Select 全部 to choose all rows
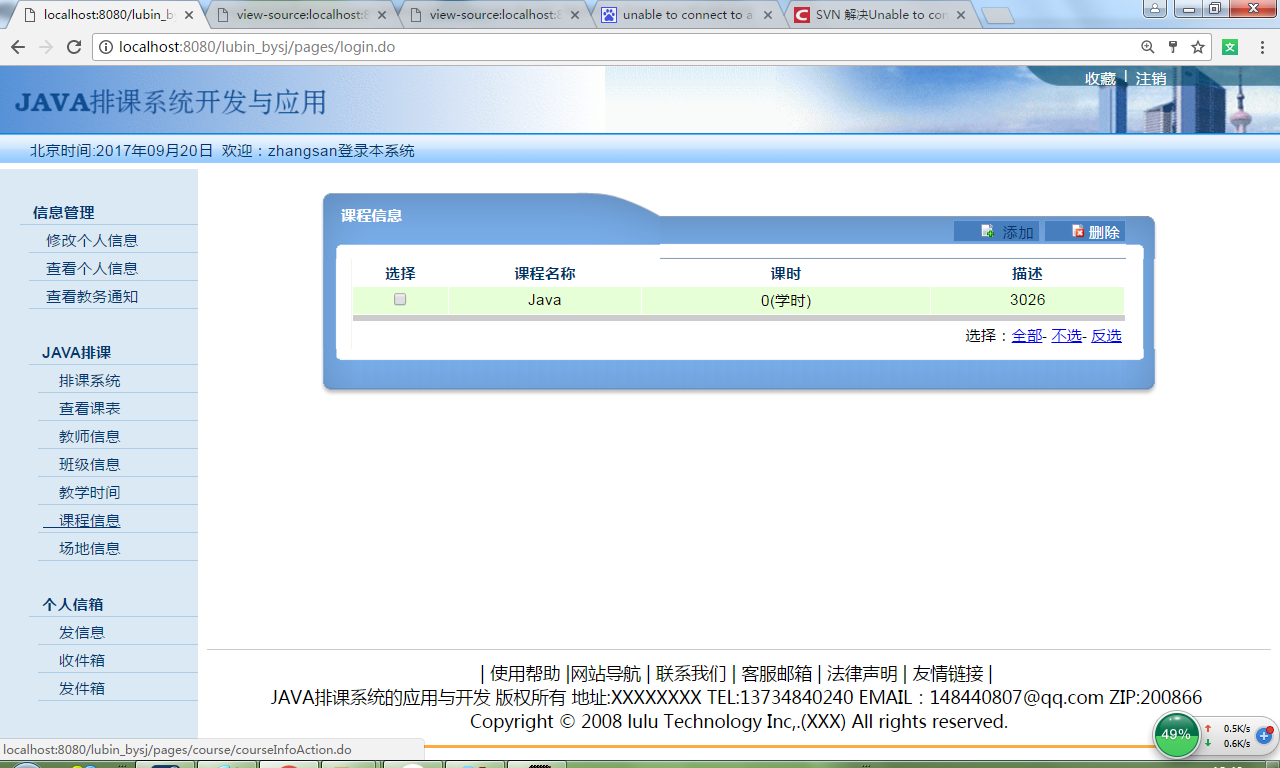Image resolution: width=1280 pixels, height=768 pixels. (1026, 335)
